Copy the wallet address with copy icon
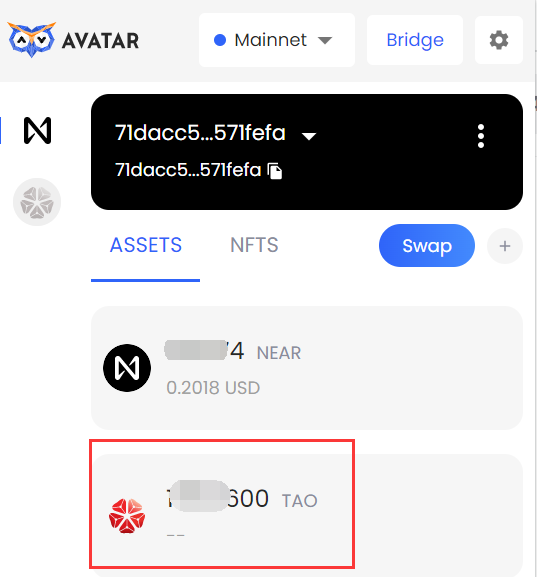537x577 pixels. 275,171
